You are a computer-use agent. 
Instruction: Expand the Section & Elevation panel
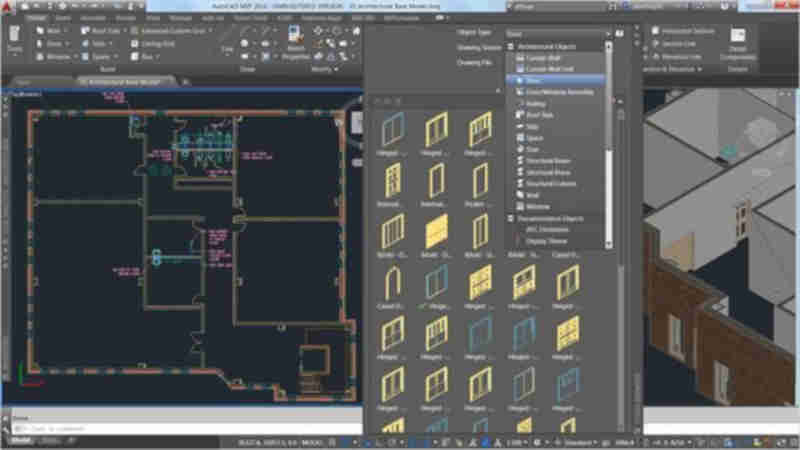click(x=672, y=69)
